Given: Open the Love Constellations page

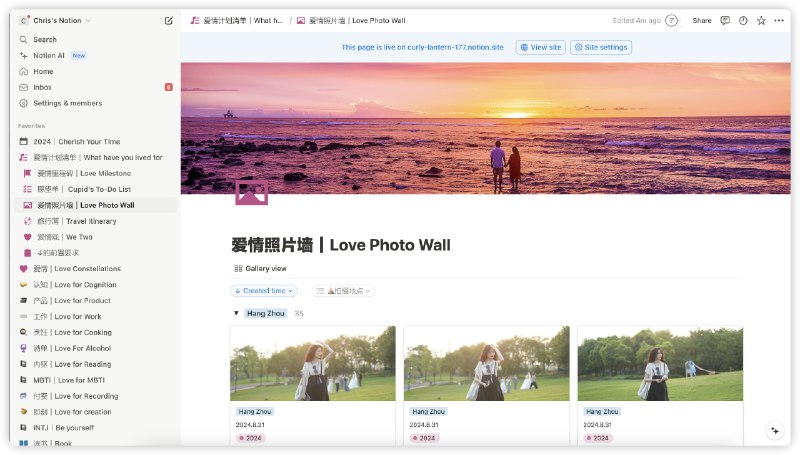Looking at the screenshot, I should (x=77, y=268).
